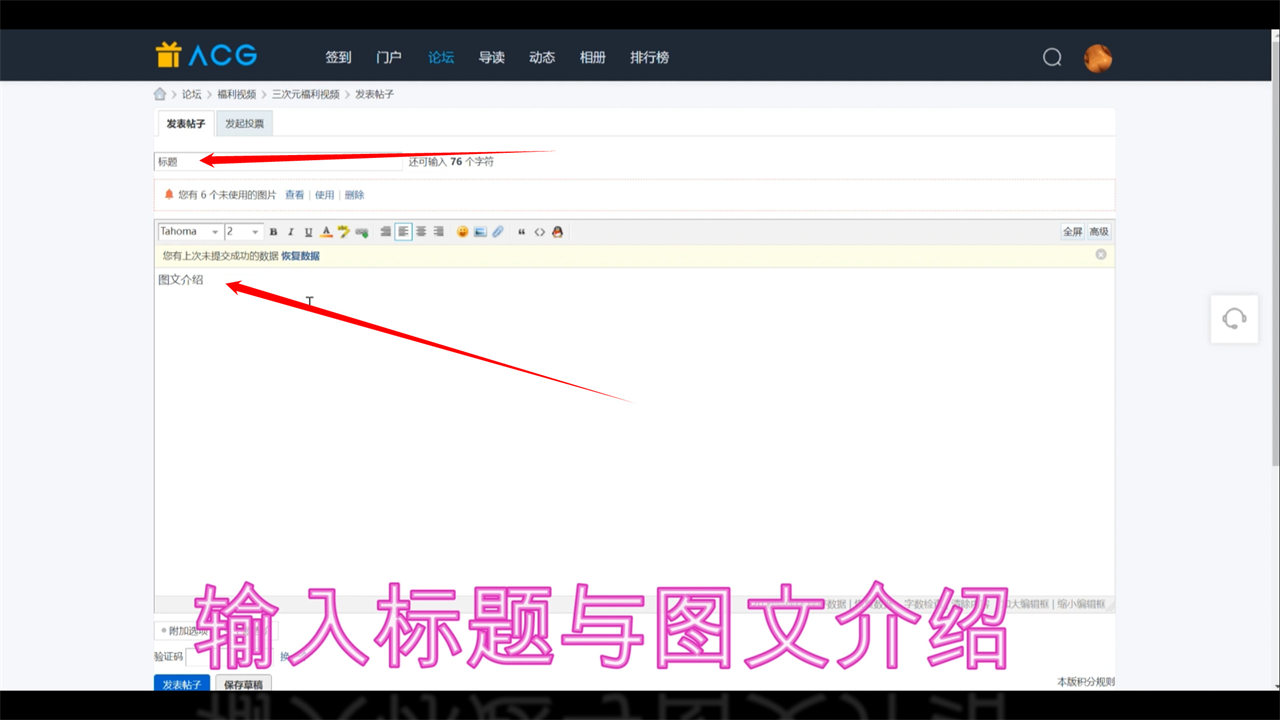Open the insert image tool
The image size is (1280, 720).
480,232
